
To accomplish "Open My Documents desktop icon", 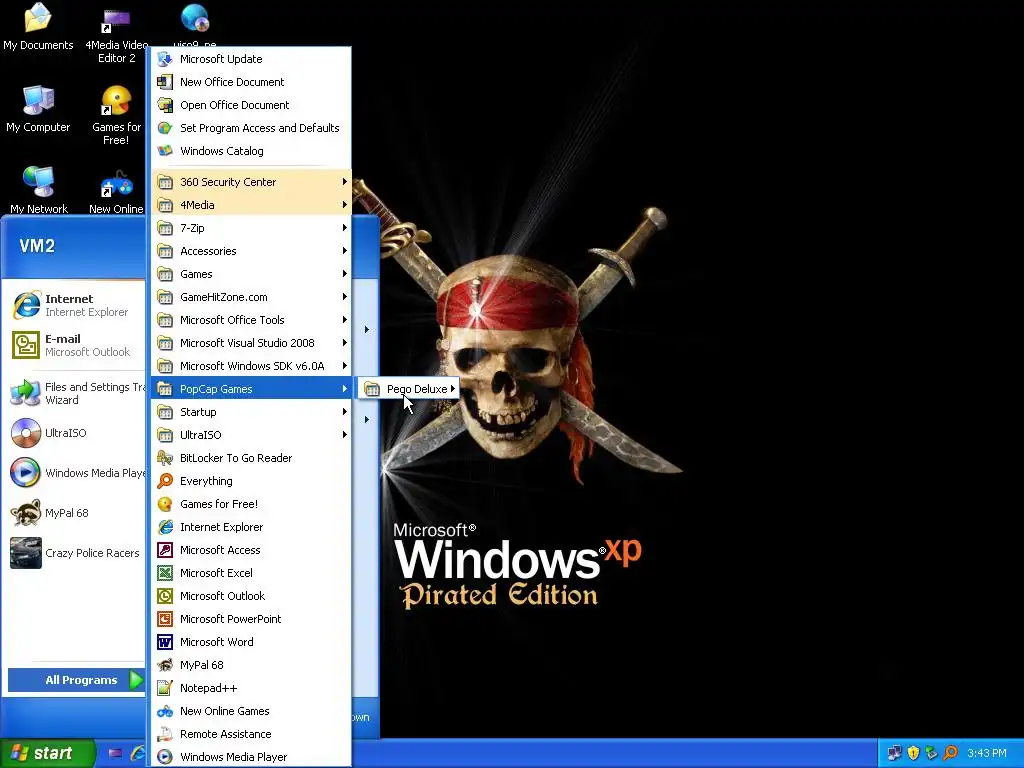I will [x=38, y=27].
